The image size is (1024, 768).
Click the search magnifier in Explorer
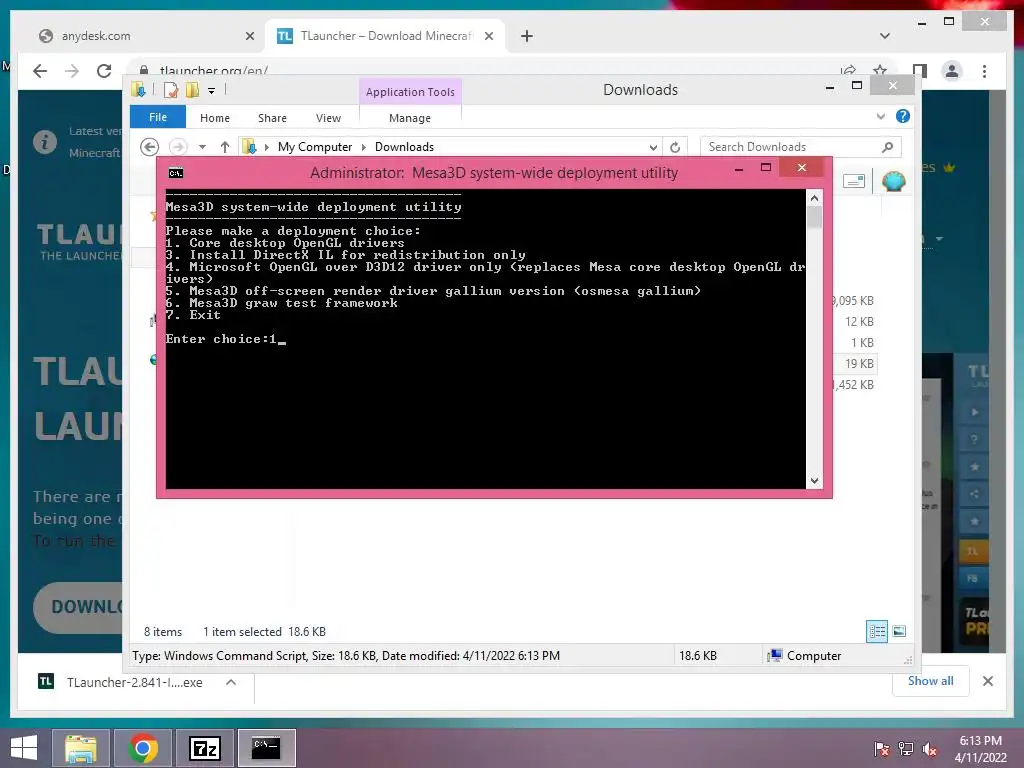pos(888,147)
